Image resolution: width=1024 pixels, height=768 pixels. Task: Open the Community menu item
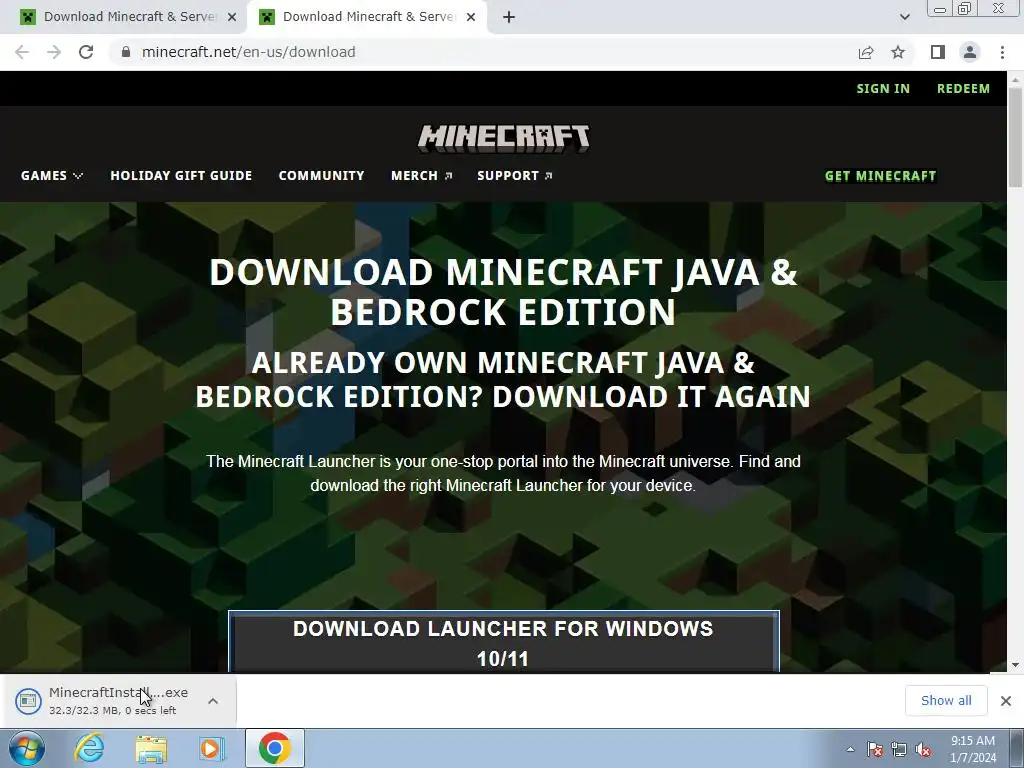click(321, 176)
